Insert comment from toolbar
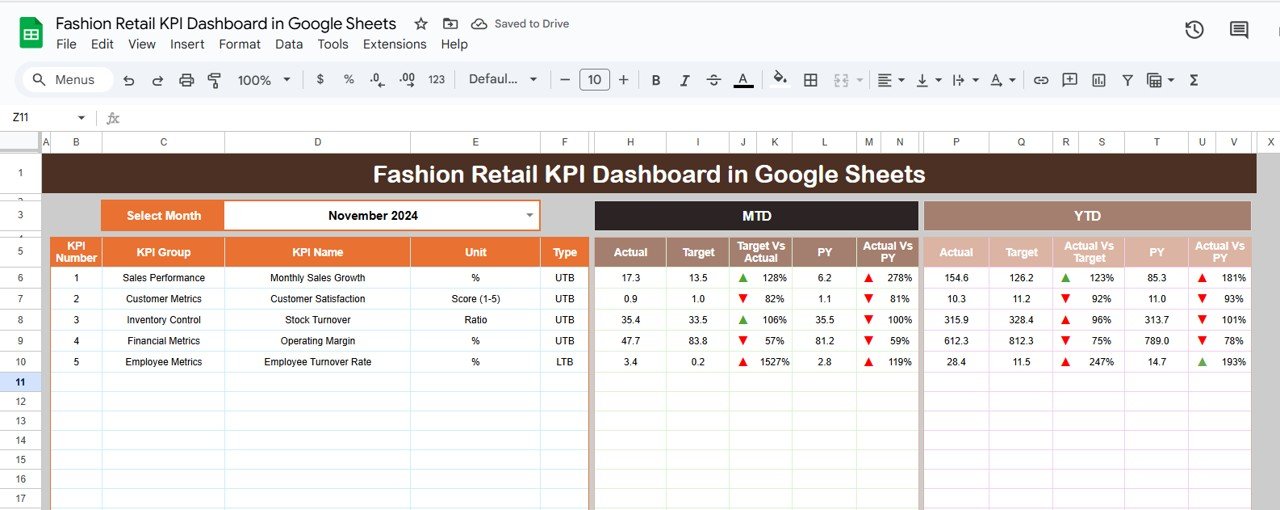The height and width of the screenshot is (510, 1280). point(1070,80)
